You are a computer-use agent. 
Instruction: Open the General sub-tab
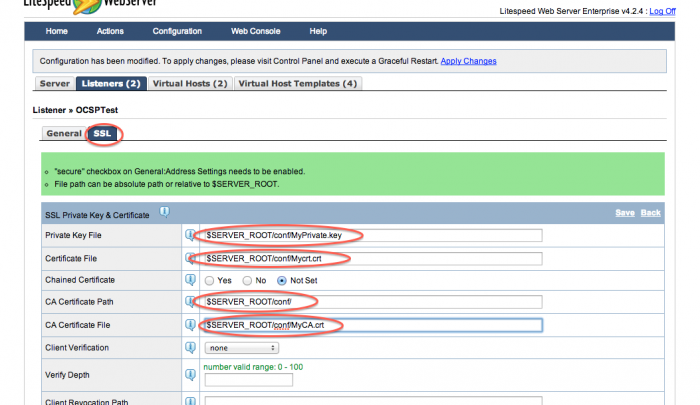[x=64, y=134]
